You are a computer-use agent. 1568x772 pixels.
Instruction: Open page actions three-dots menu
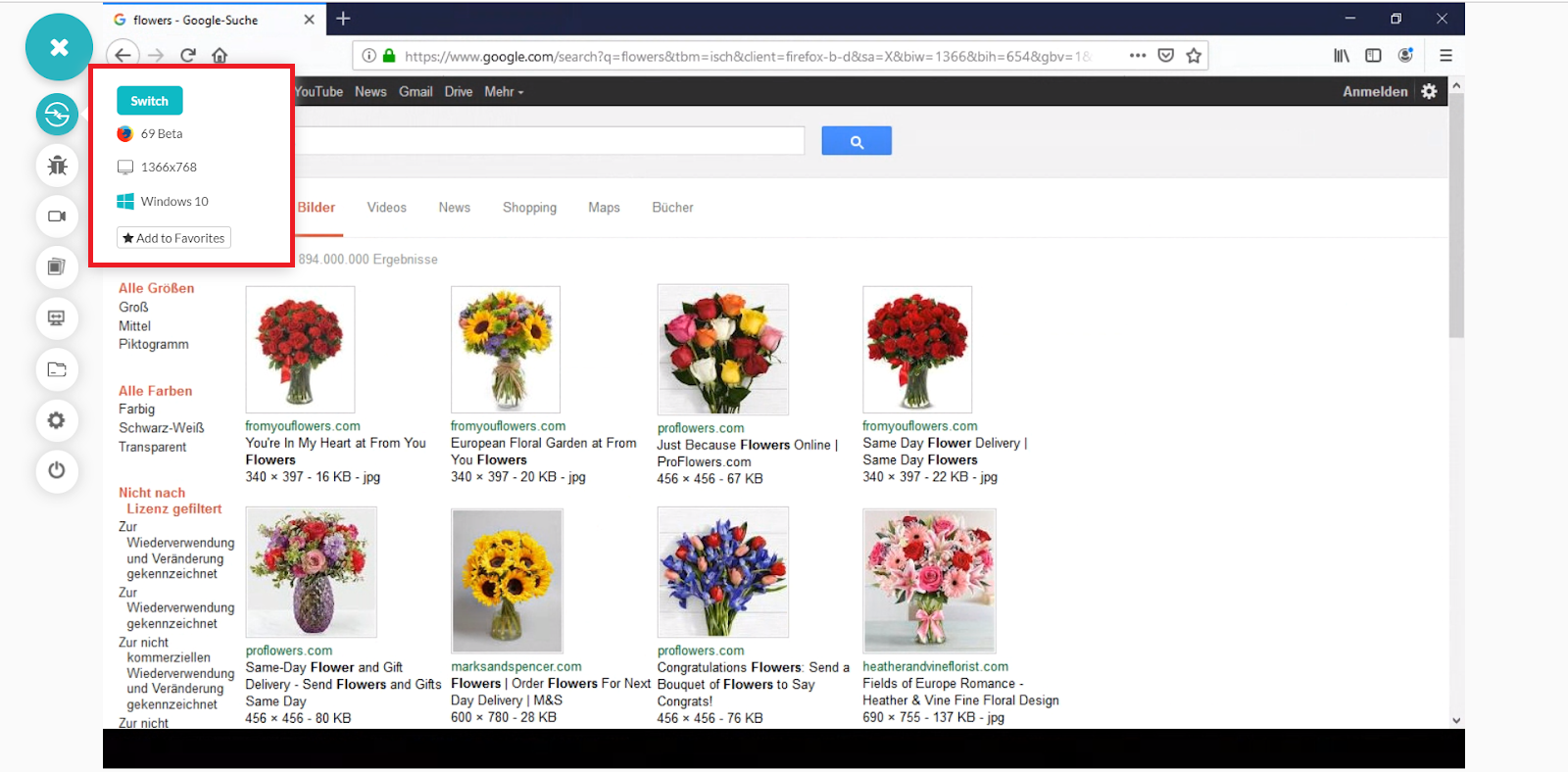click(x=1137, y=56)
